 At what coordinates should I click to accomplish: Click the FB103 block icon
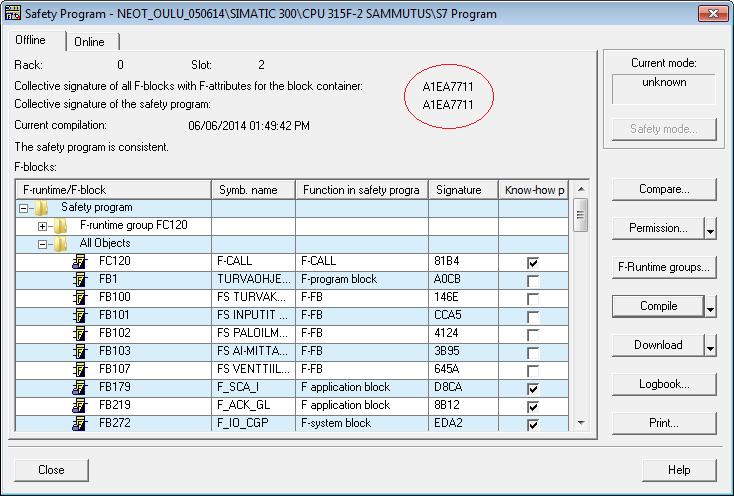[x=80, y=351]
